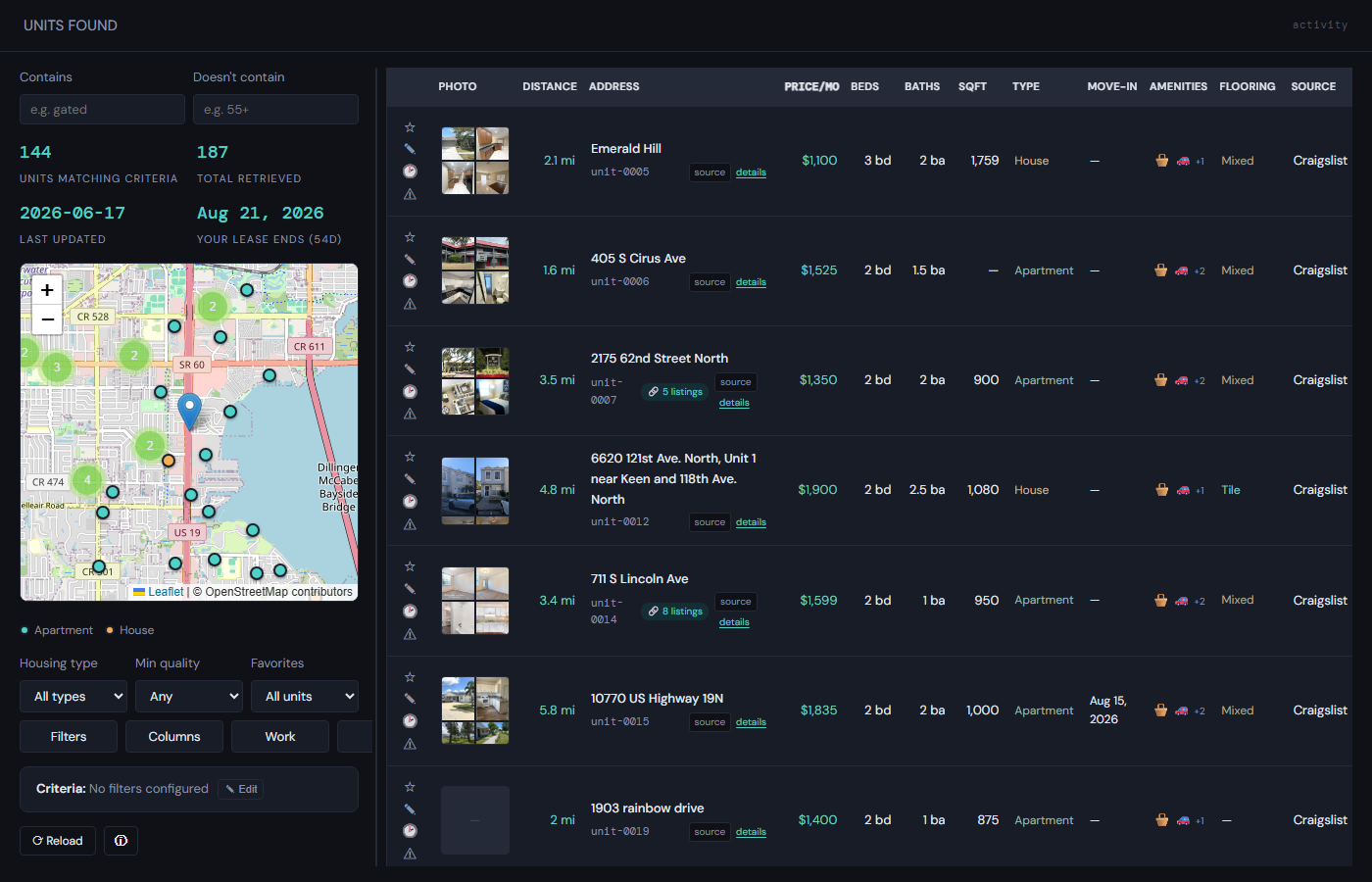The width and height of the screenshot is (1372, 882).
Task: Click pencil icon on 1903 rainbow drive row
Action: (x=410, y=809)
